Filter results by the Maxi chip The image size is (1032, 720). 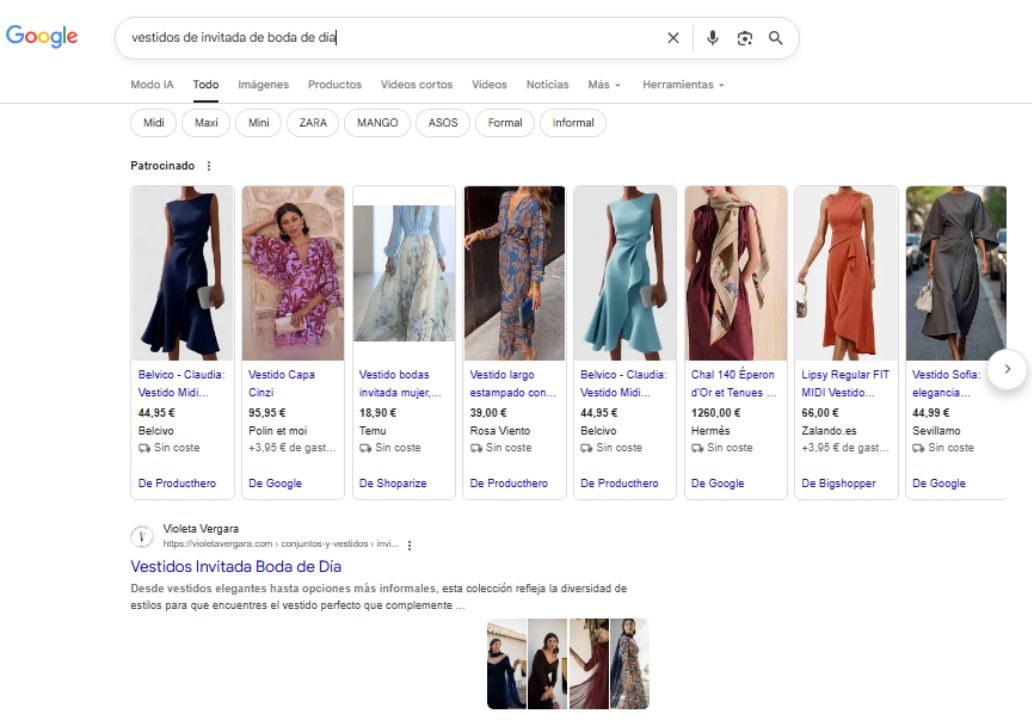(206, 123)
